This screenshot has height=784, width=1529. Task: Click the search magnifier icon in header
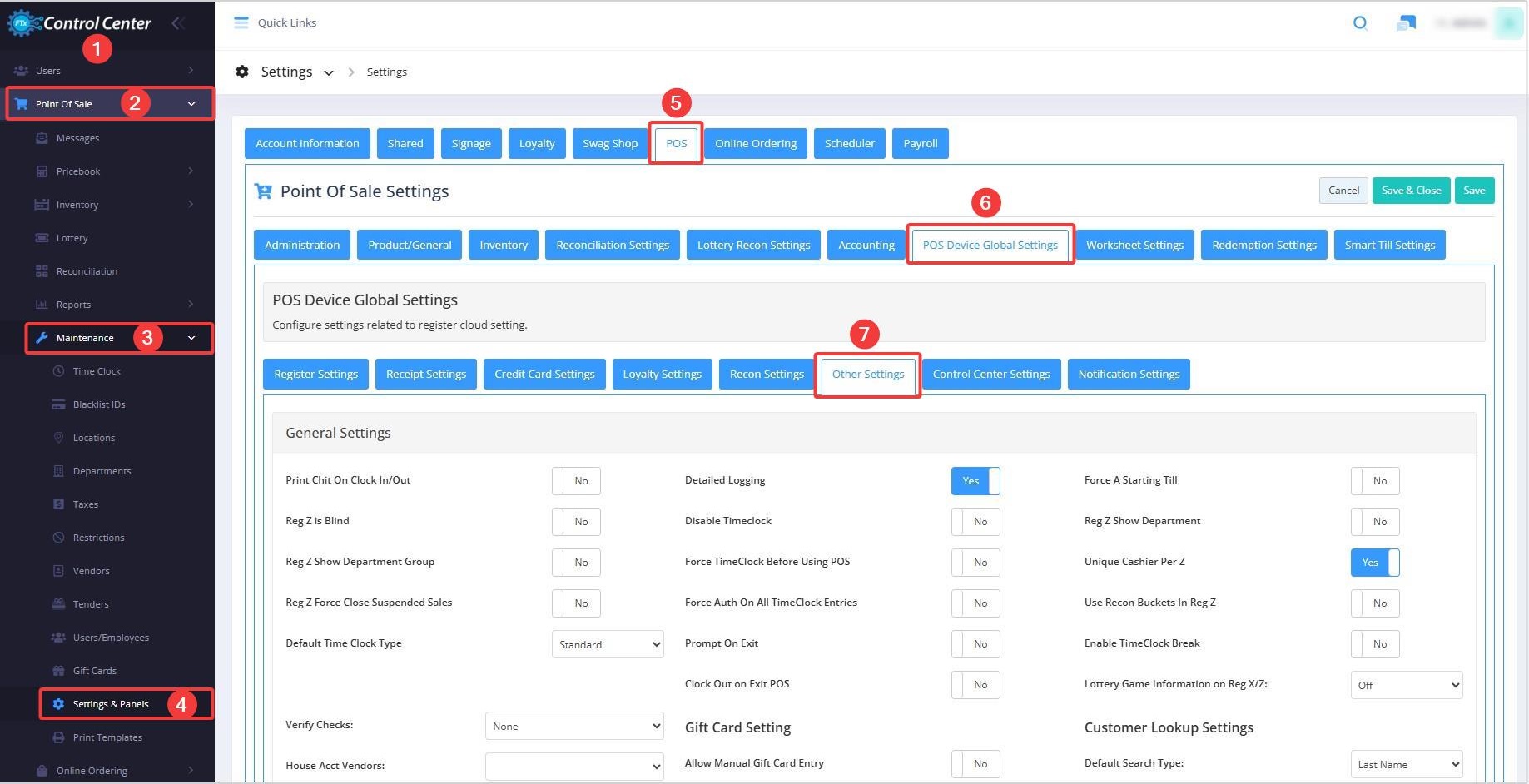[1360, 23]
